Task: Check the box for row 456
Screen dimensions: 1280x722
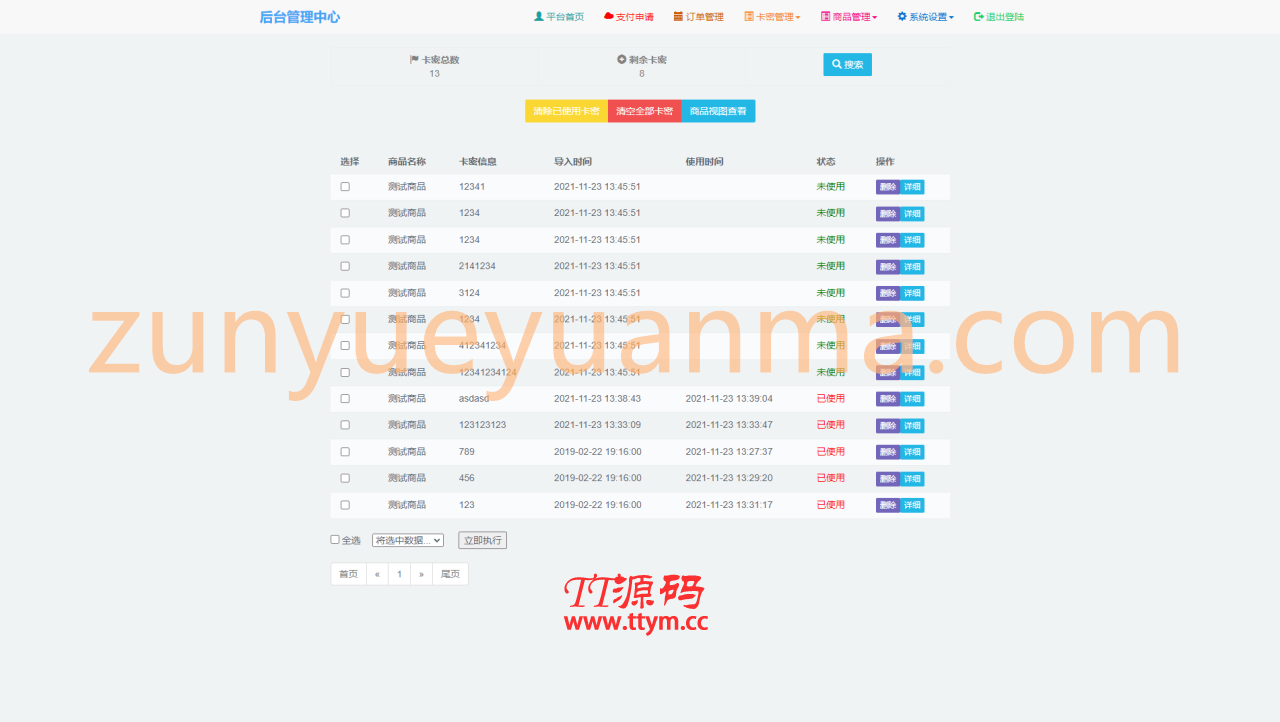Action: [x=345, y=478]
